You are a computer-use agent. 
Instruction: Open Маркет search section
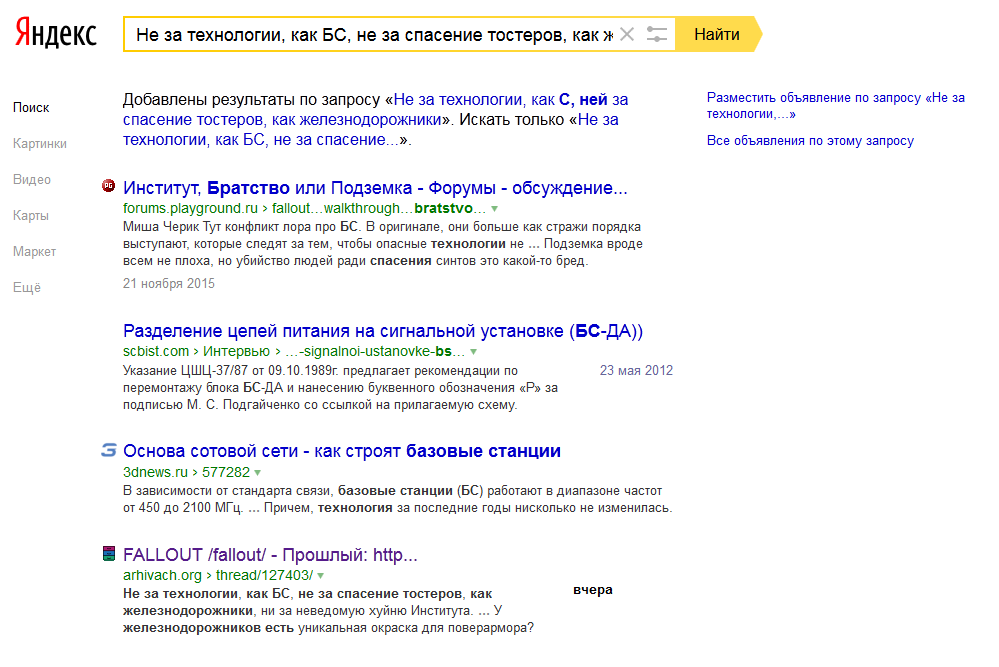click(x=35, y=251)
